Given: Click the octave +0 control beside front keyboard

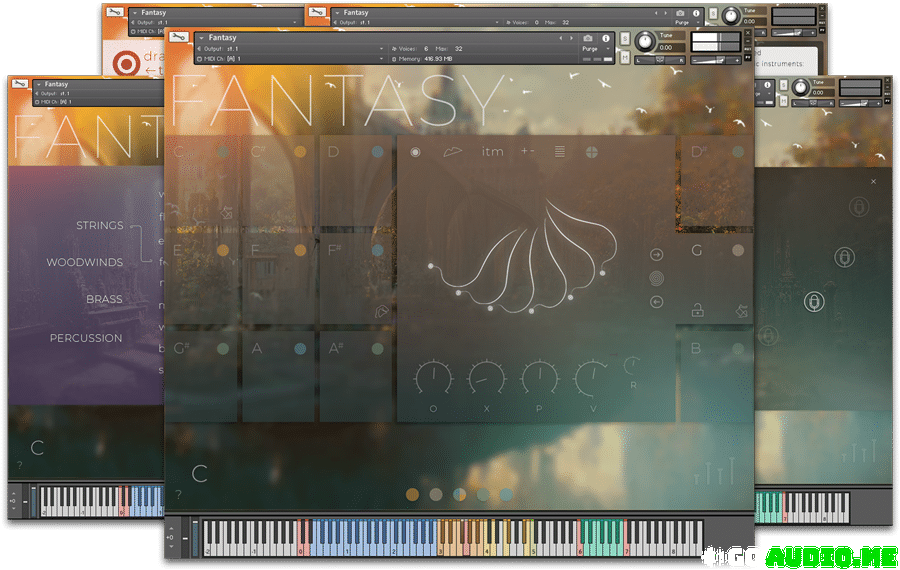Looking at the screenshot, I should point(169,538).
